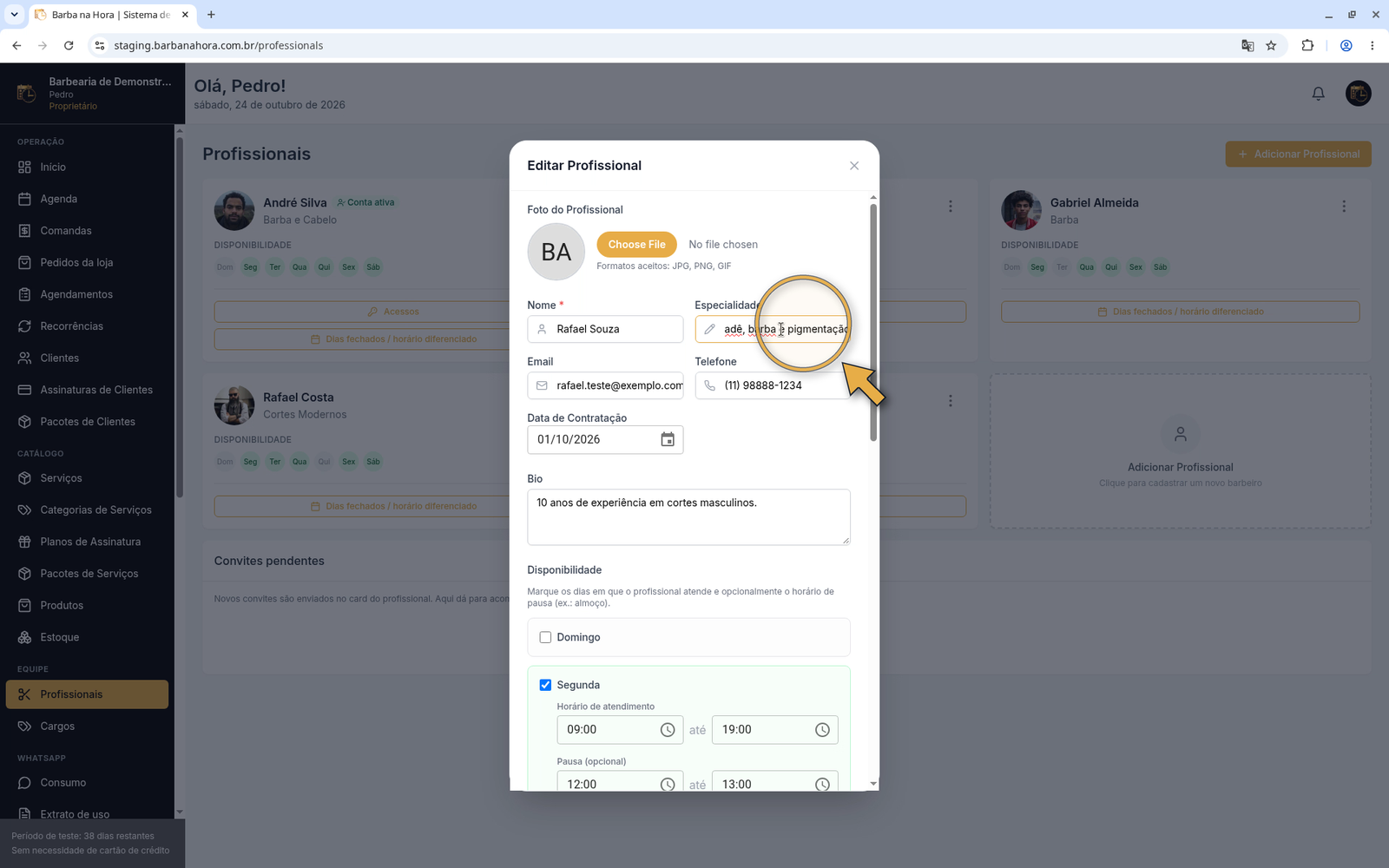Image resolution: width=1389 pixels, height=868 pixels.
Task: Click the Telefone input field
Action: coord(773,385)
